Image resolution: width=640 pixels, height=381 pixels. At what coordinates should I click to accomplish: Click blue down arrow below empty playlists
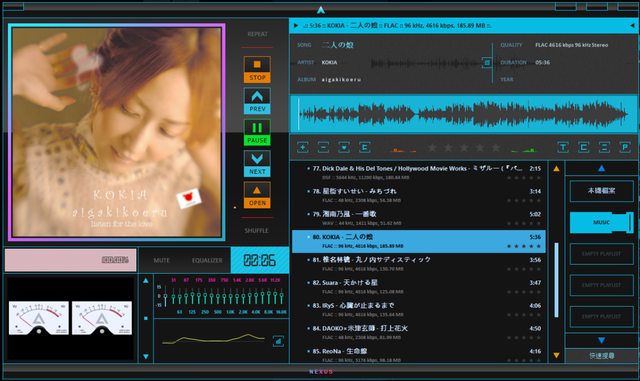(601, 340)
